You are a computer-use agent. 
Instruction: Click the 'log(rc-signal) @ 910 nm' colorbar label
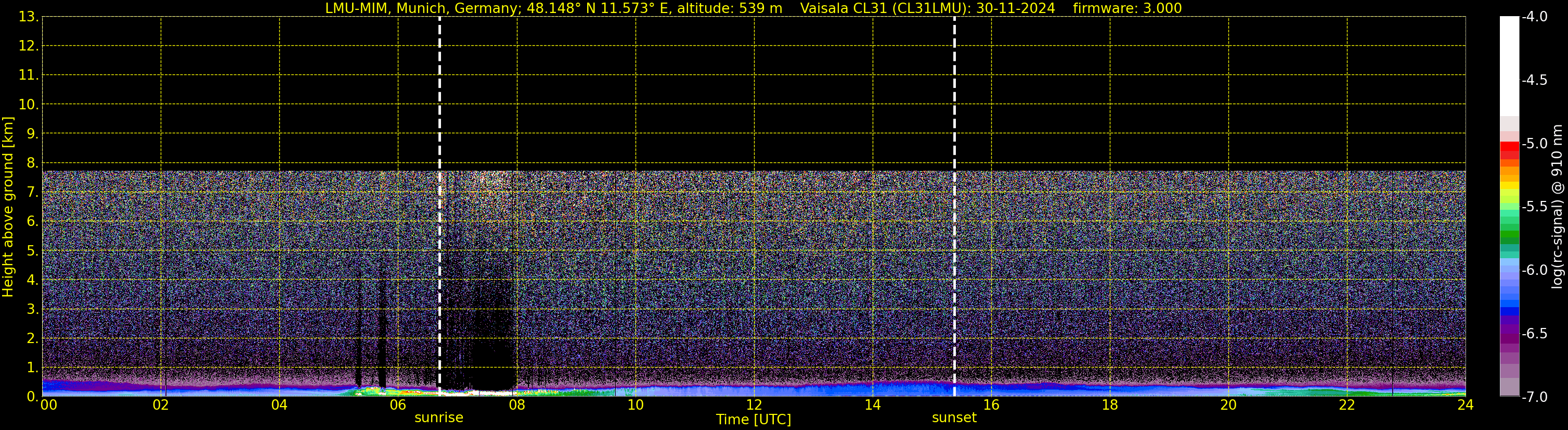point(1557,207)
